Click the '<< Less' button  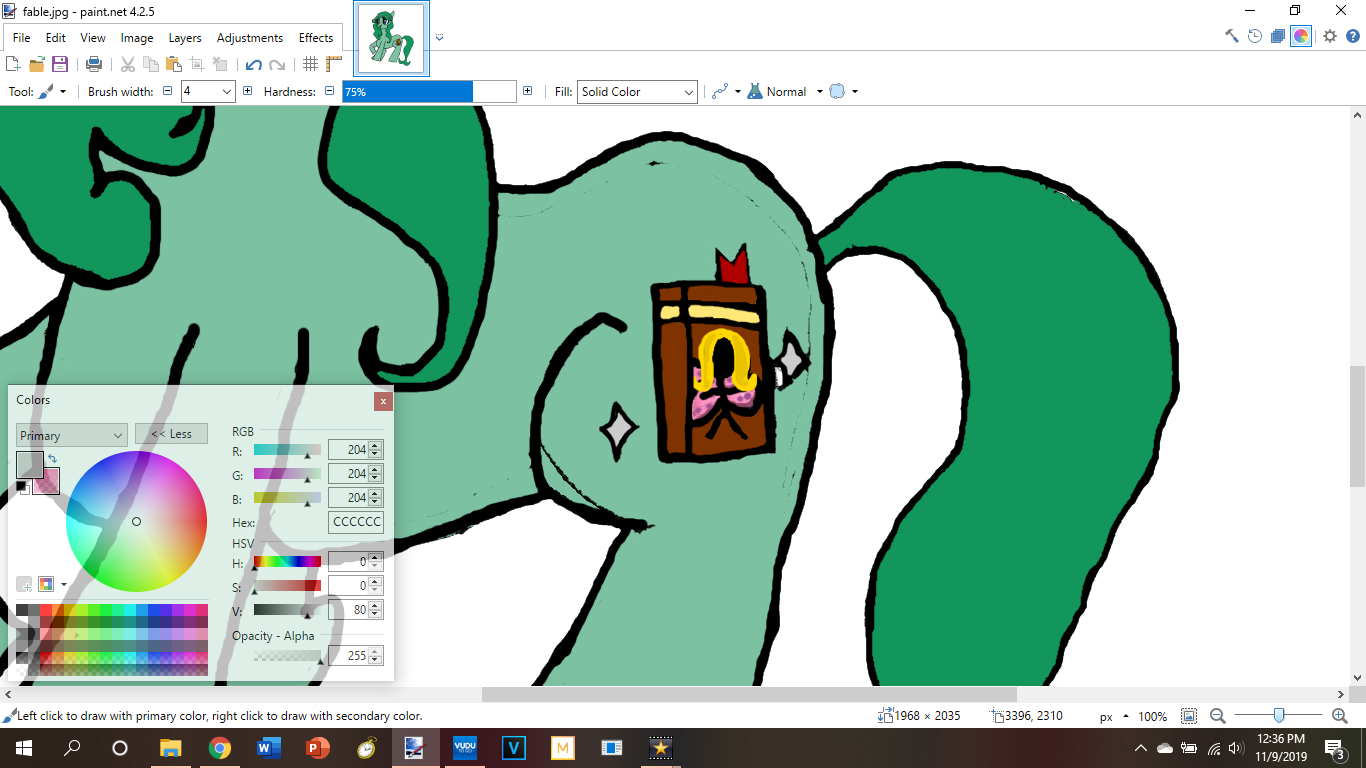(171, 434)
